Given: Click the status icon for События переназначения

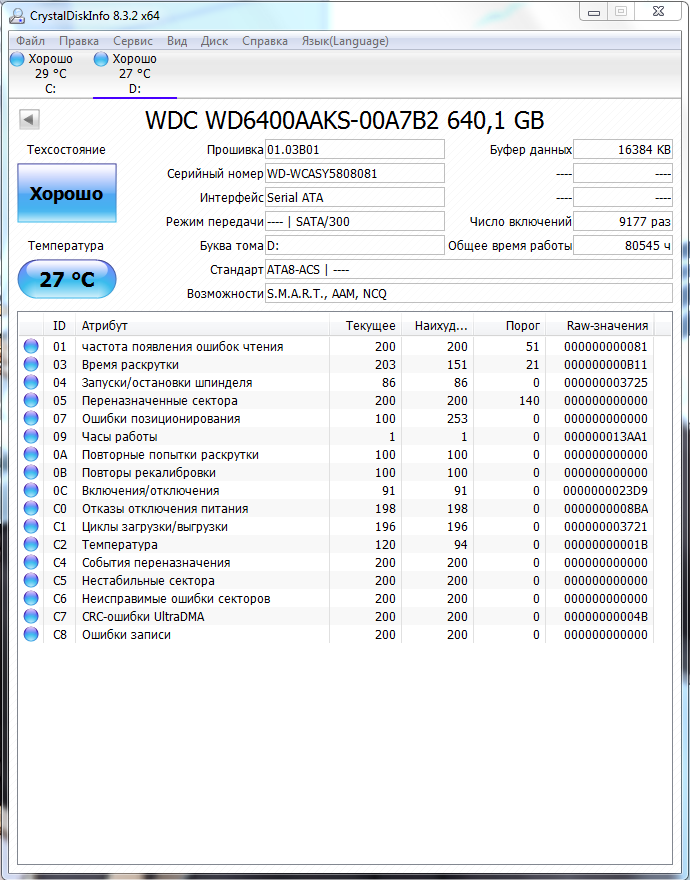Looking at the screenshot, I should [31, 562].
